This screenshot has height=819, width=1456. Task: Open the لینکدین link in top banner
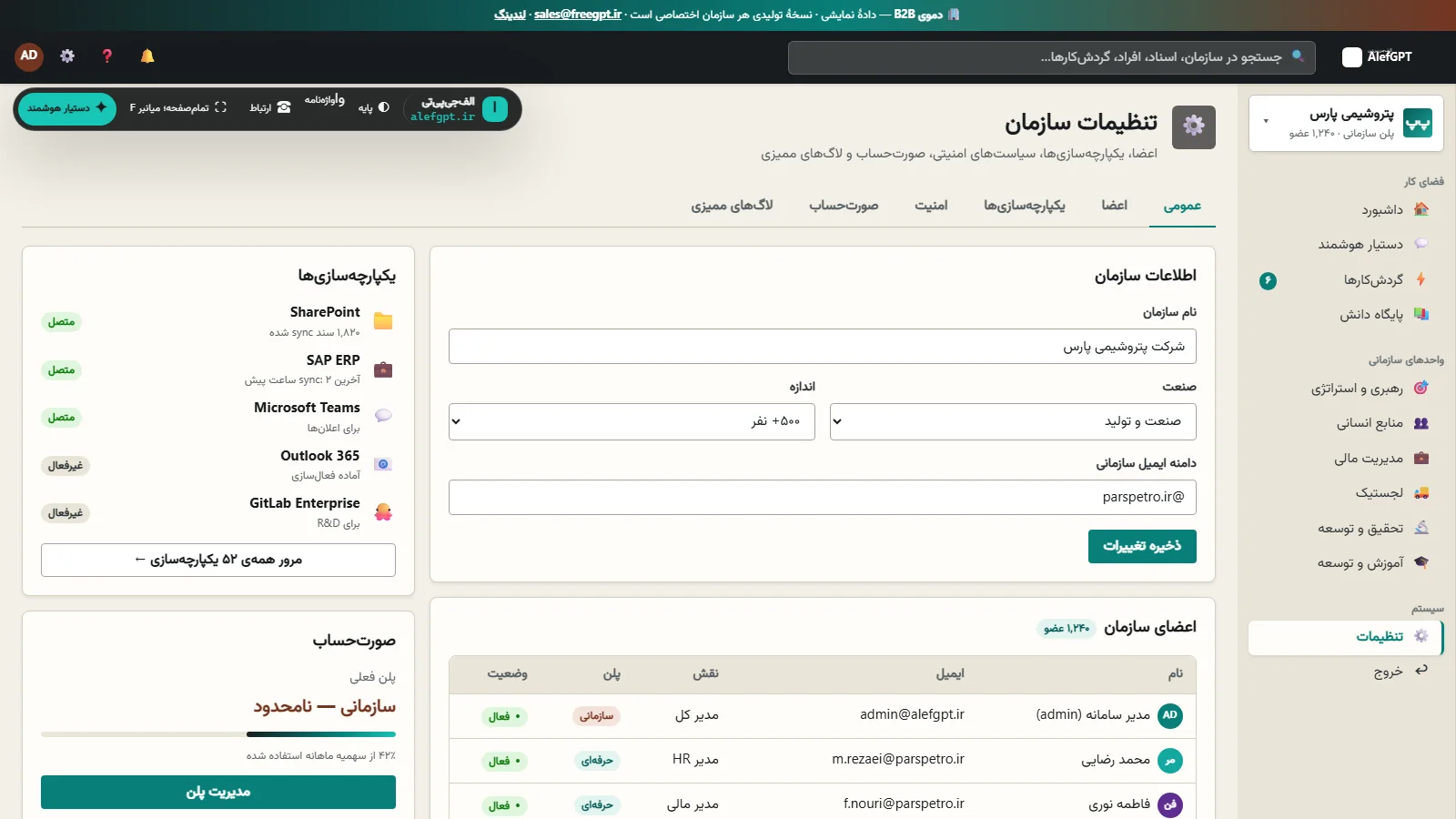(x=510, y=15)
